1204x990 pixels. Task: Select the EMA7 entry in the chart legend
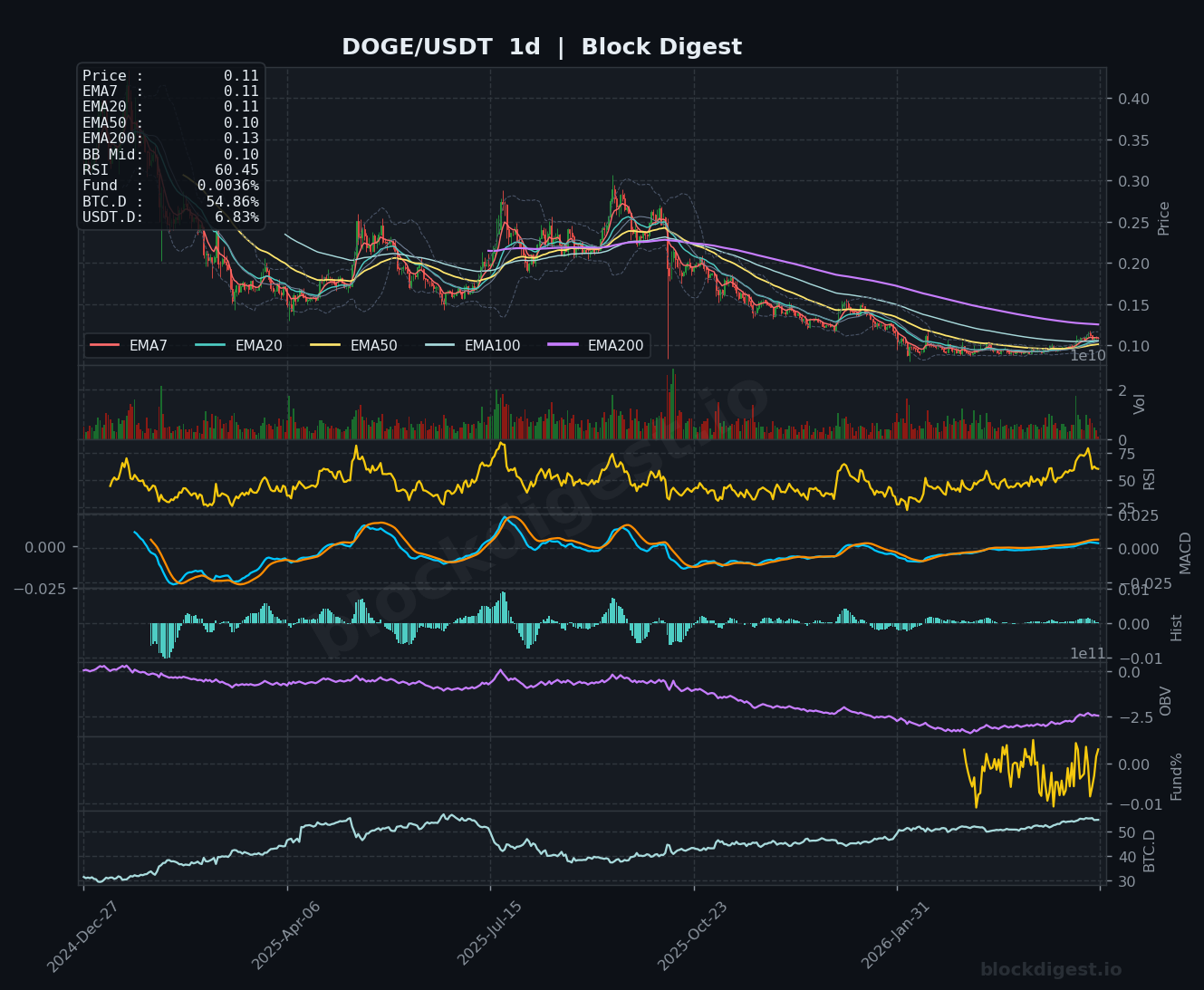[129, 345]
